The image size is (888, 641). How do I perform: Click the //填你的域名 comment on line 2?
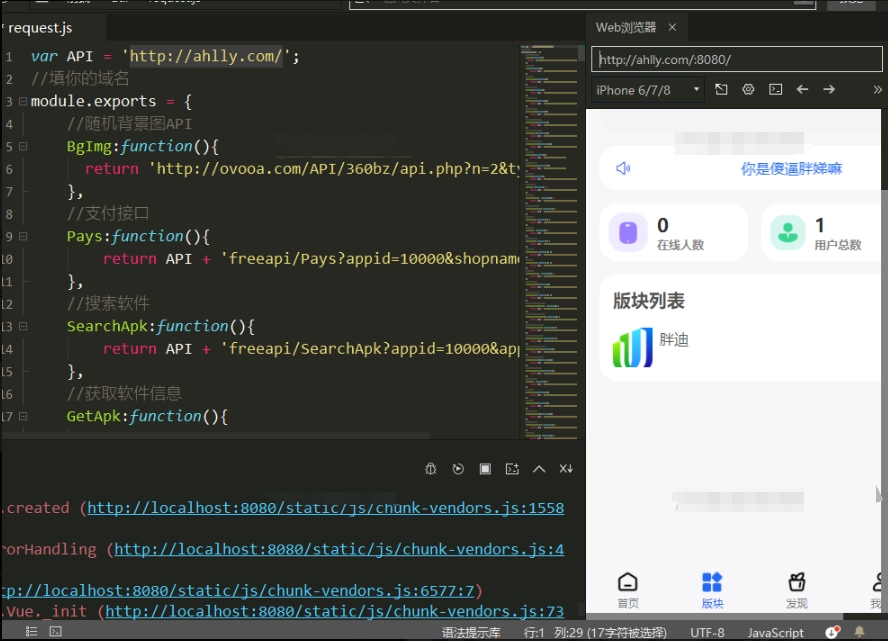[x=80, y=79]
